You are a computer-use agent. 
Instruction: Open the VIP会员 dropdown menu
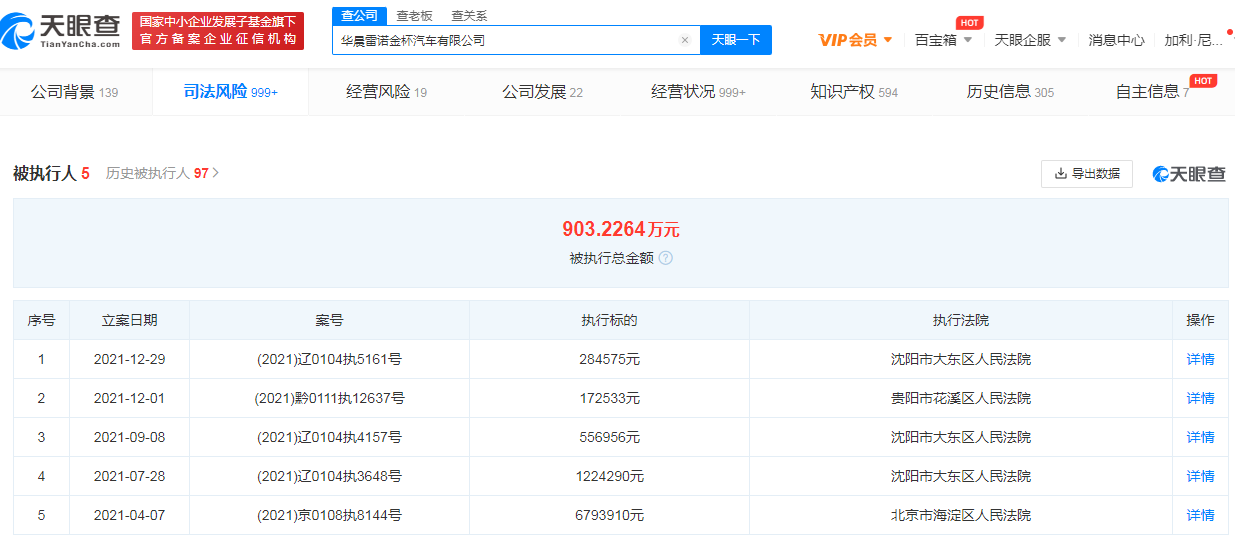tap(855, 40)
